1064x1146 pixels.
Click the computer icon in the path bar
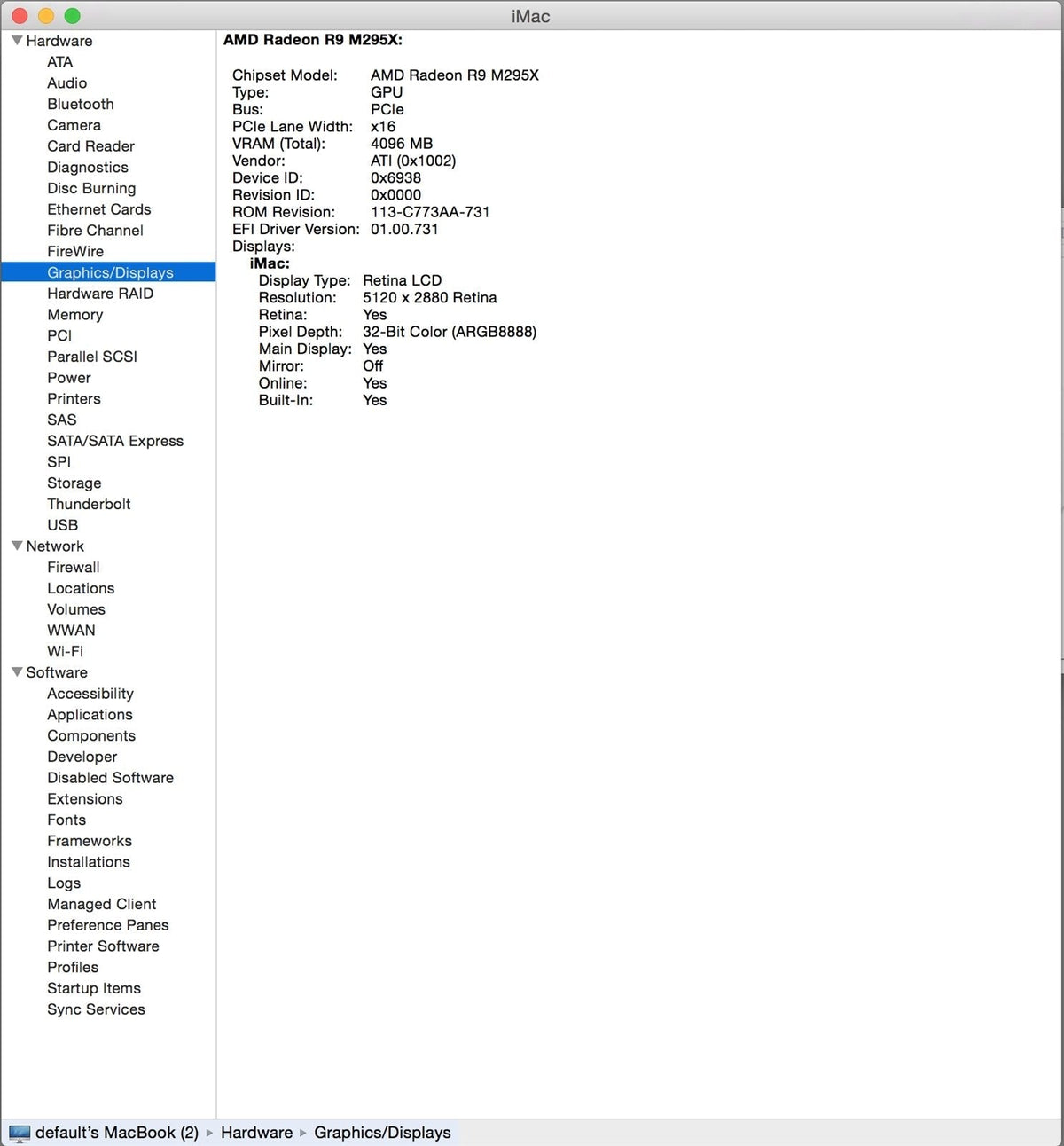click(x=20, y=1133)
